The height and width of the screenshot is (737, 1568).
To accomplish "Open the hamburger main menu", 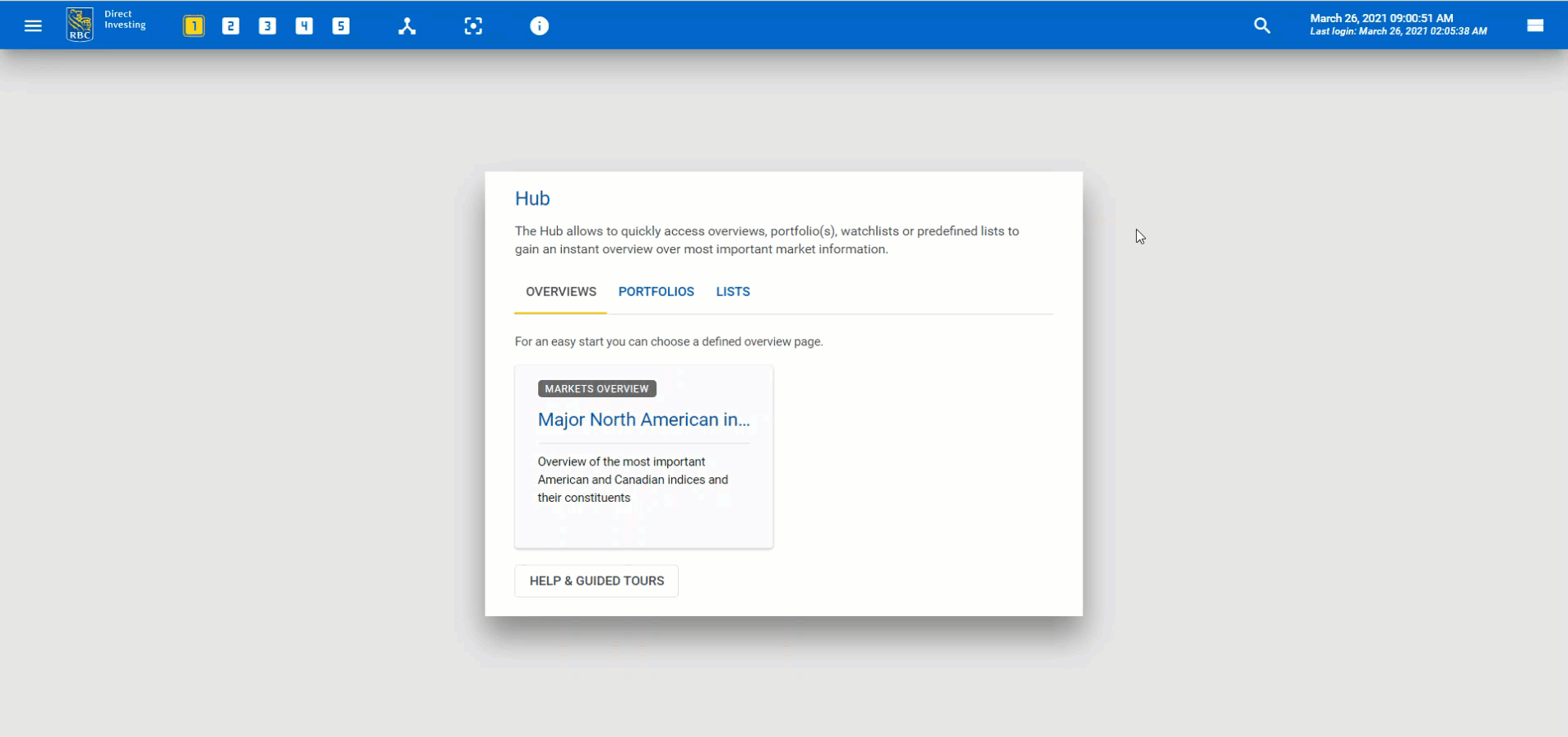I will tap(33, 26).
